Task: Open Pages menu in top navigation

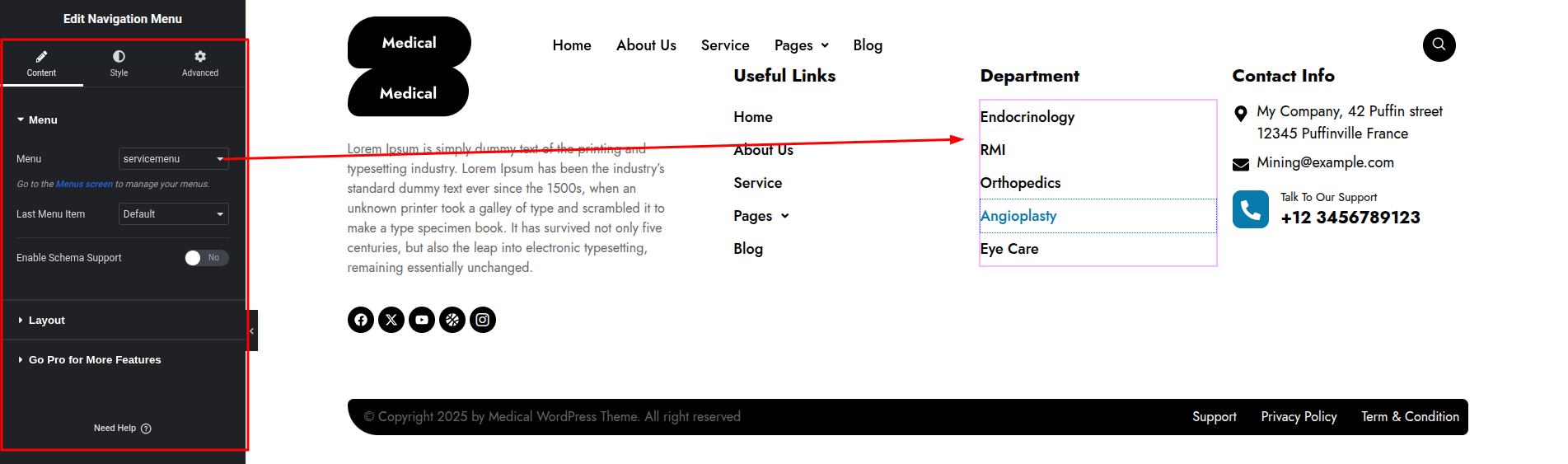Action: pos(801,45)
